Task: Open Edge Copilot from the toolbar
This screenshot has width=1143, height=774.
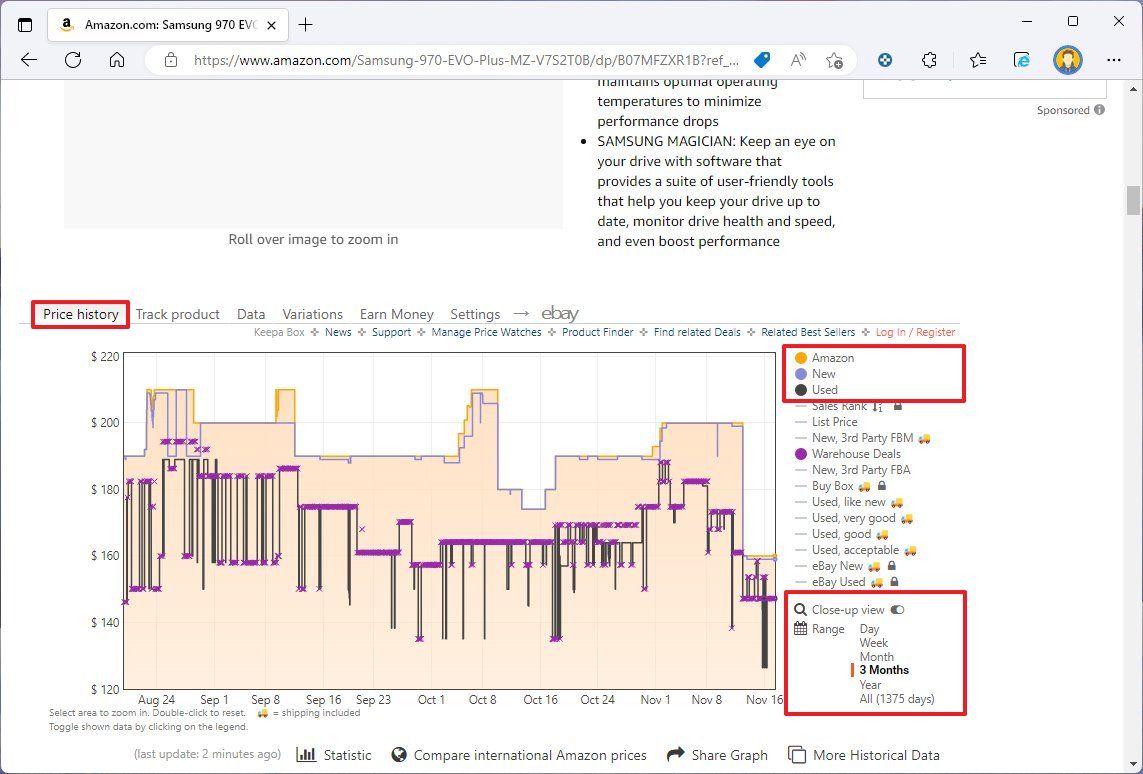Action: (x=1021, y=60)
